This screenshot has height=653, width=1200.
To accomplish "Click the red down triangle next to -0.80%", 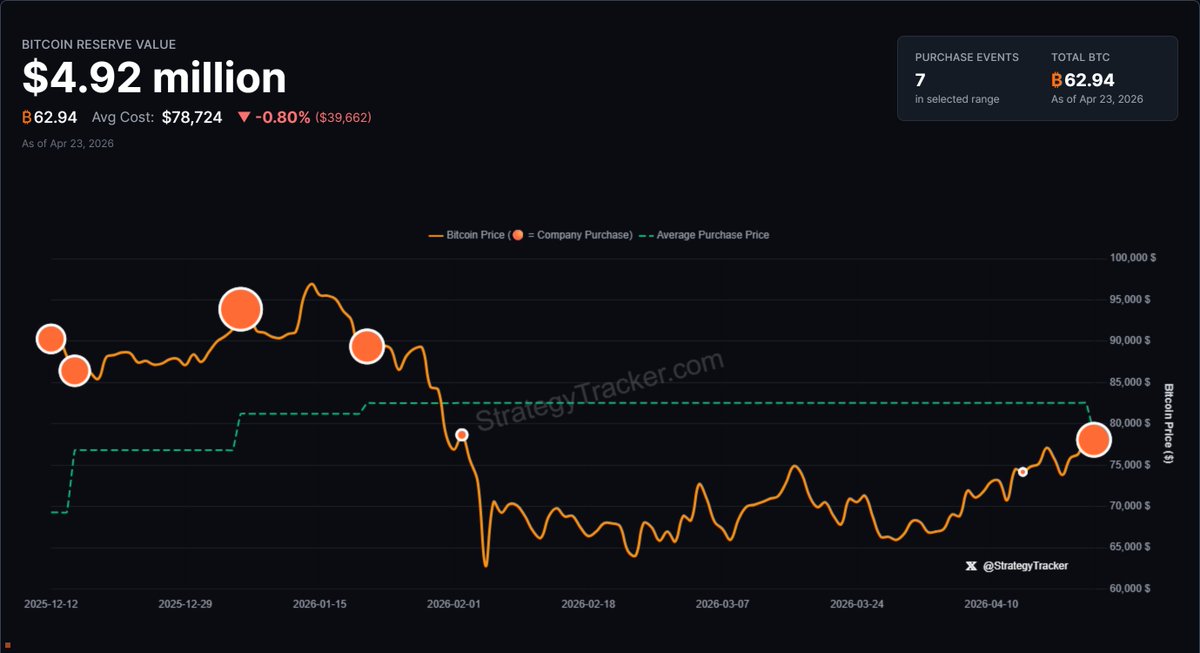I will [x=244, y=117].
